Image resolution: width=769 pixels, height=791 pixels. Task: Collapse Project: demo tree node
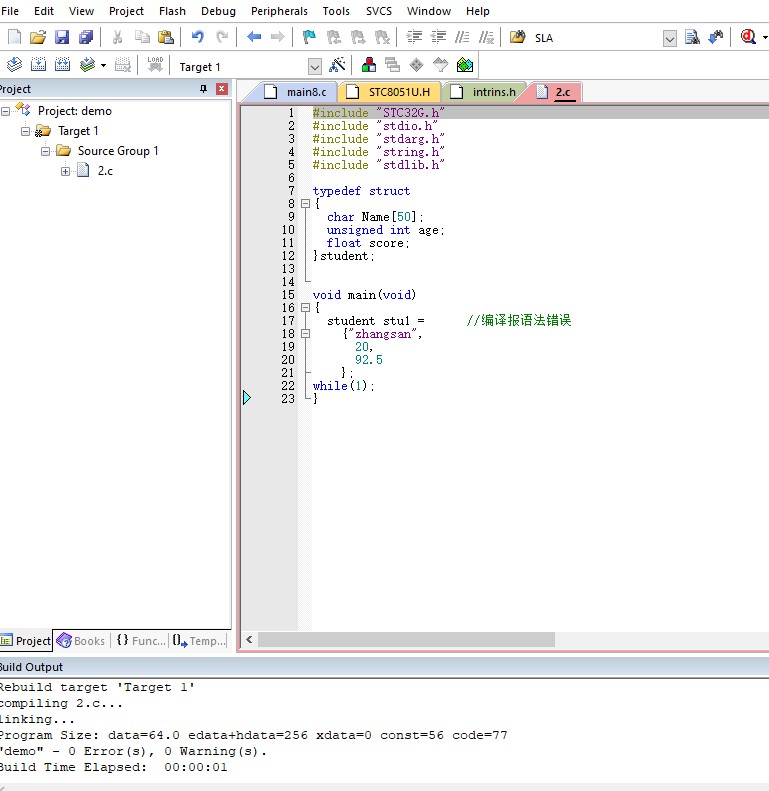(6, 111)
